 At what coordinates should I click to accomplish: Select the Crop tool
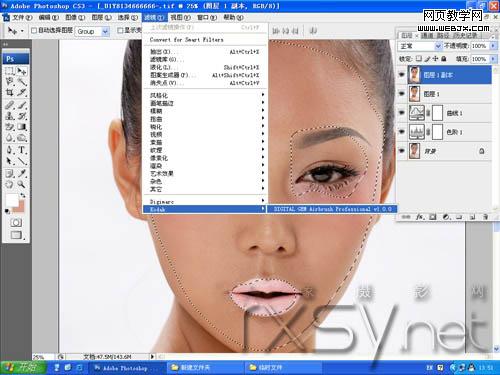pyautogui.click(x=9, y=92)
